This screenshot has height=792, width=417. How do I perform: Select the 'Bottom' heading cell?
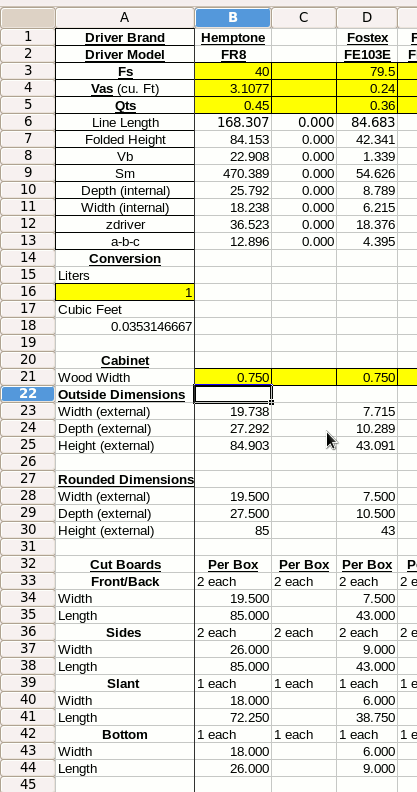tap(125, 734)
